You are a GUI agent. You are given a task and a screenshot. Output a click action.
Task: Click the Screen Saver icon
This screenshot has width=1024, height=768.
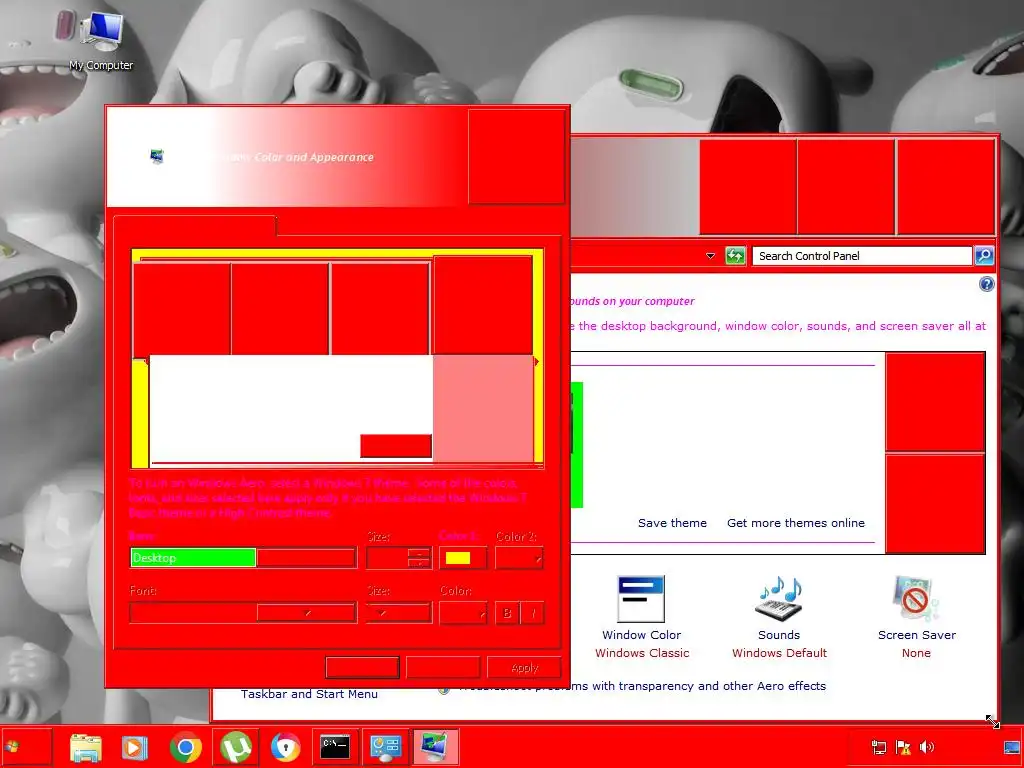pos(916,598)
